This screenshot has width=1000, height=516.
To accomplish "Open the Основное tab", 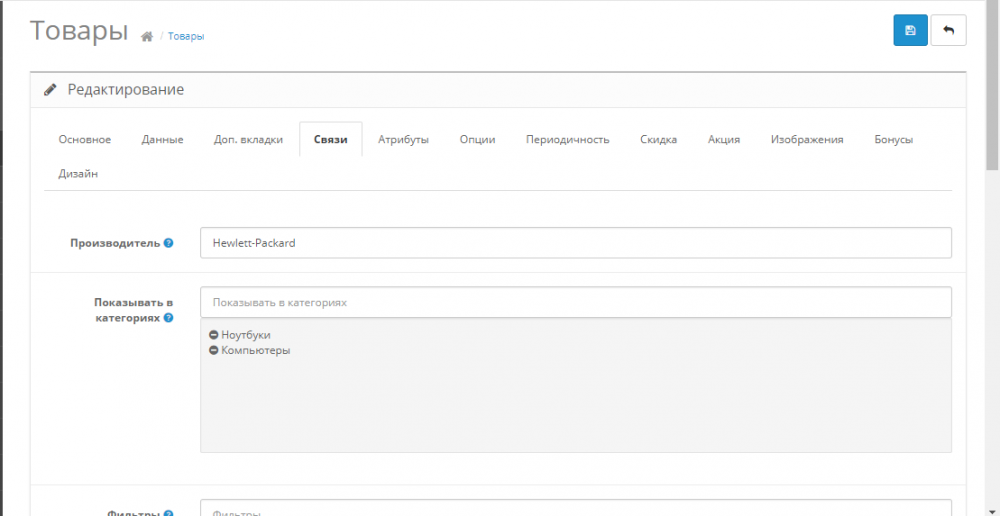I will (85, 140).
